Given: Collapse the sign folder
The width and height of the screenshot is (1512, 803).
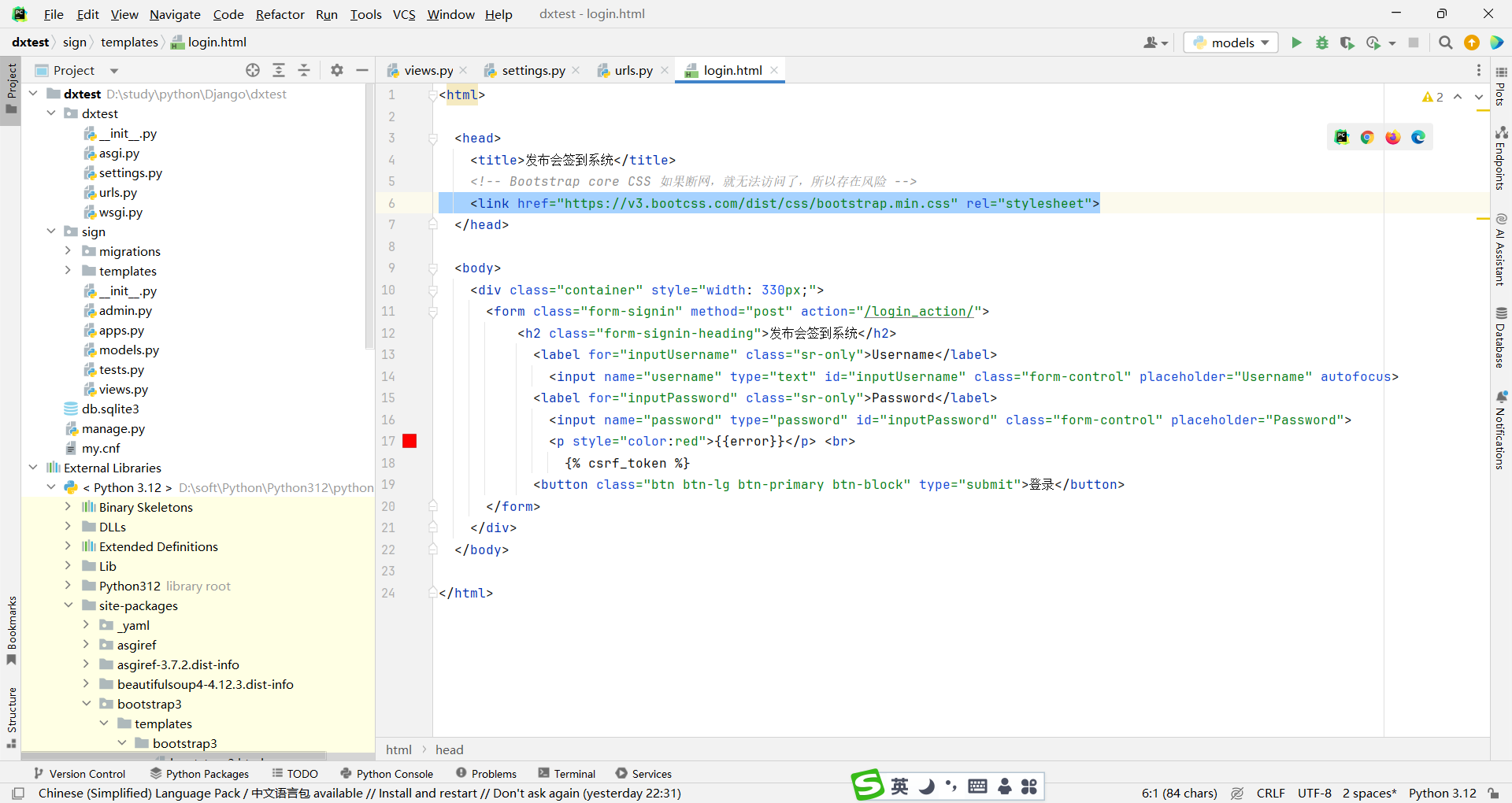Looking at the screenshot, I should [x=51, y=231].
